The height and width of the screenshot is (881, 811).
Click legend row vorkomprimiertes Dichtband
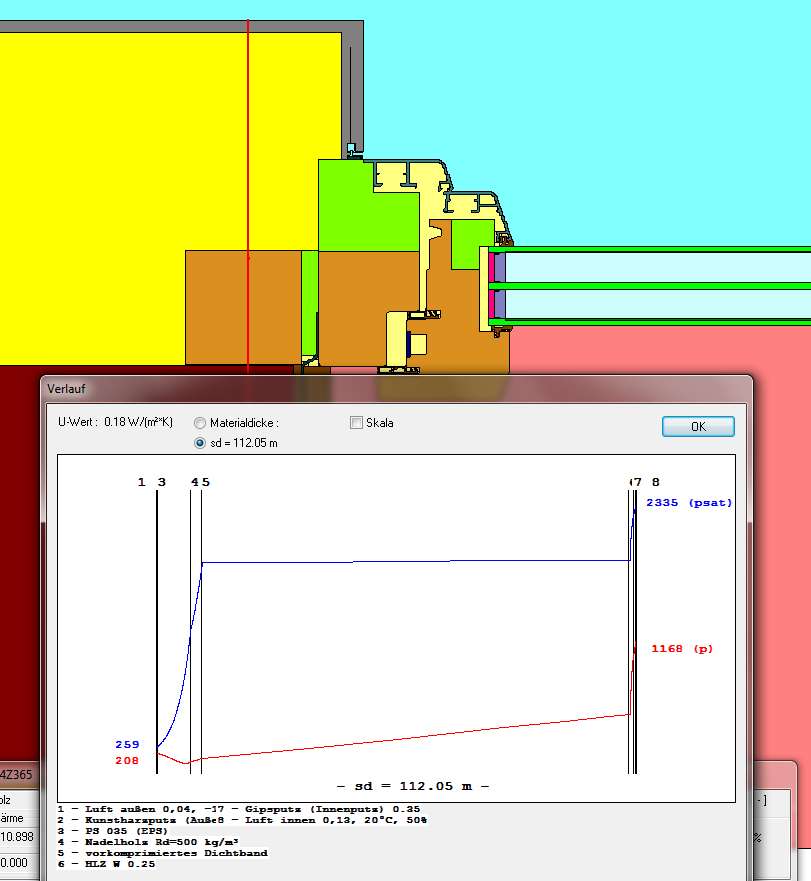pos(163,853)
